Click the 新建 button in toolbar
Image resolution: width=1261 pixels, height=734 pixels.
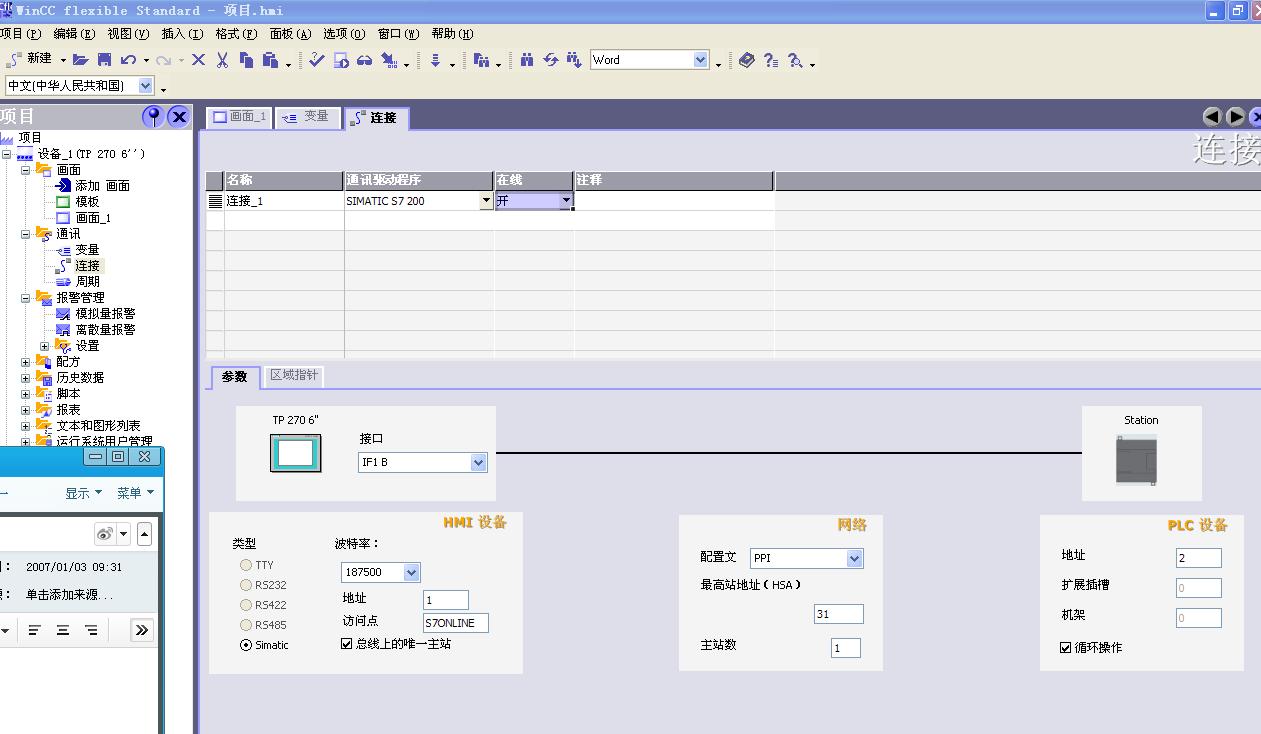(30, 59)
